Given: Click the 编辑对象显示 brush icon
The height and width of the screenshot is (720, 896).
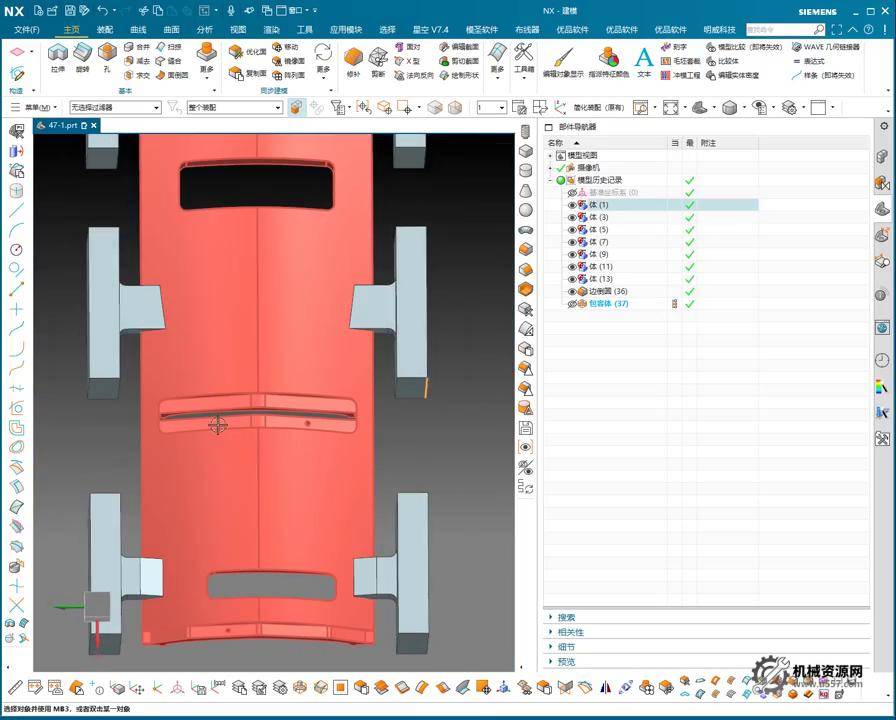Looking at the screenshot, I should pos(563,56).
